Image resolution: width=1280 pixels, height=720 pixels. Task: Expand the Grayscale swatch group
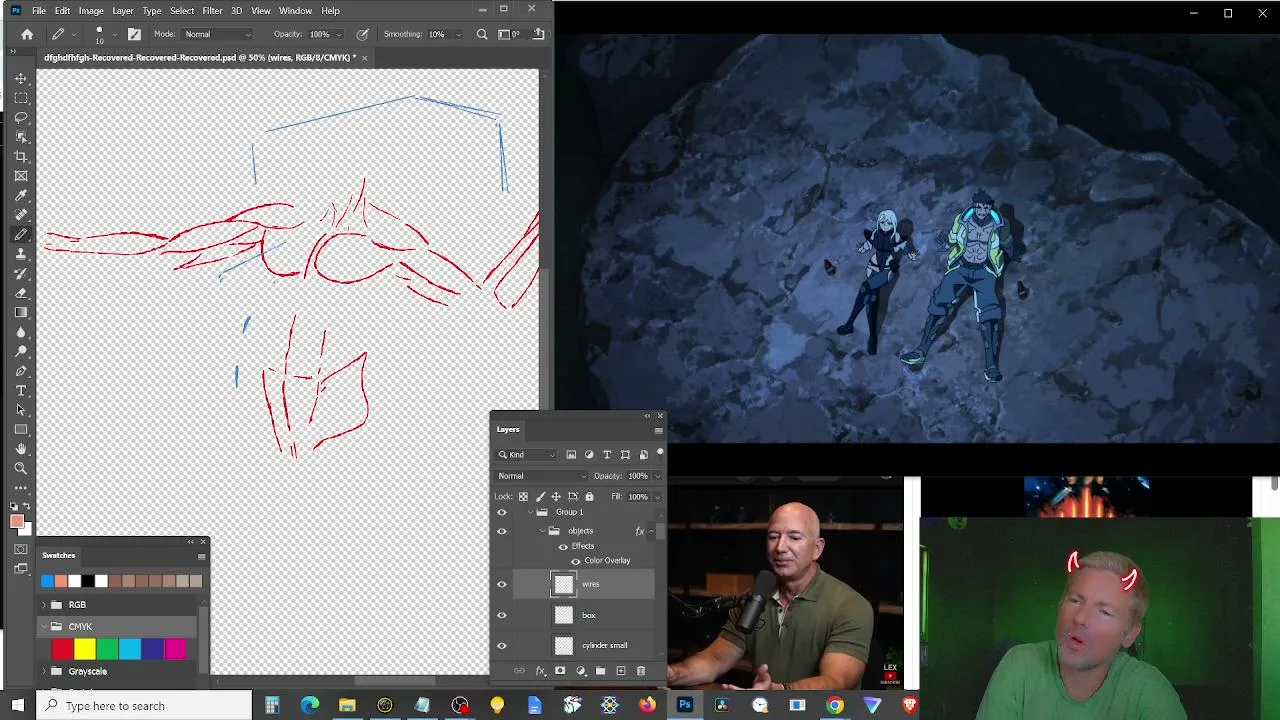pos(44,672)
